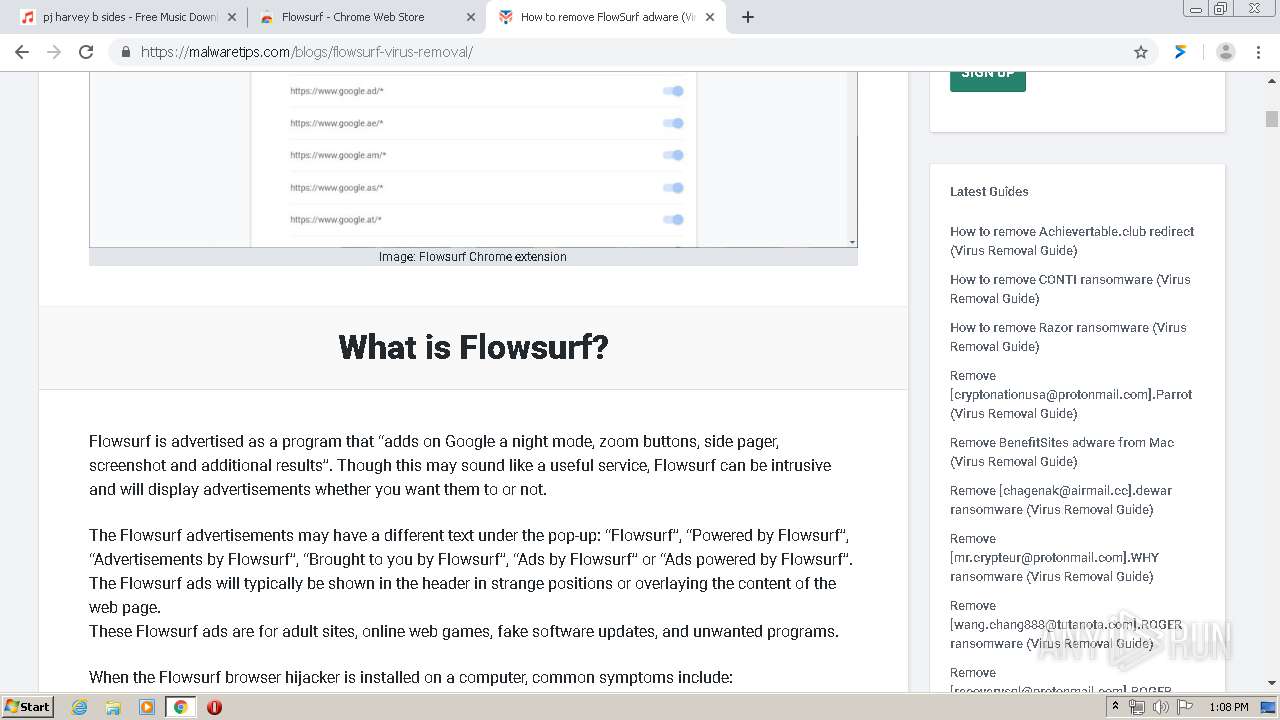
Task: Open the Chrome profile avatar
Action: [1225, 52]
